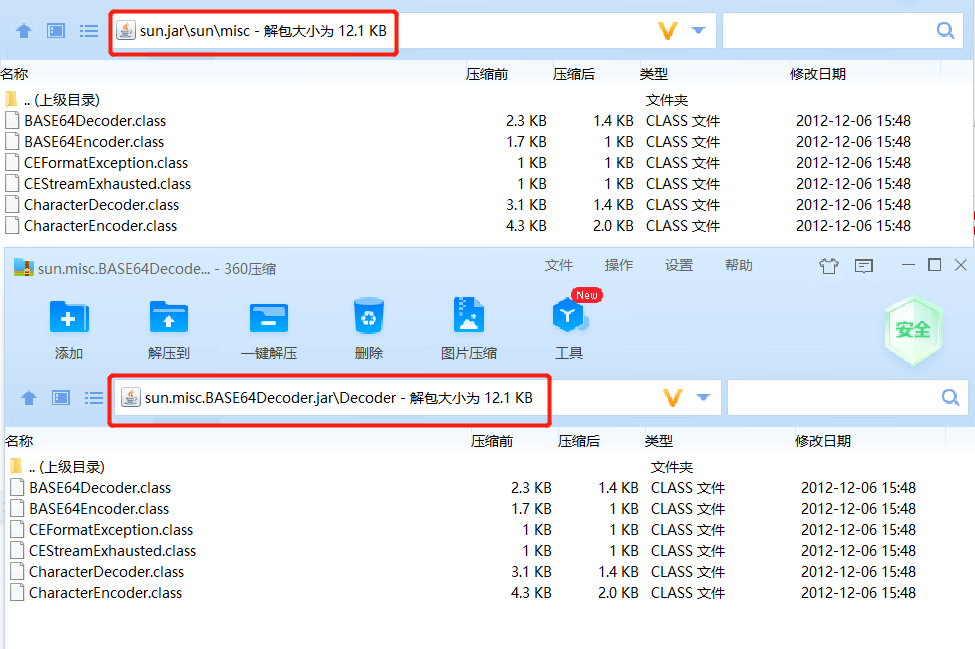Sort by 修改日期 column in lower window
This screenshot has height=649, width=975.
click(823, 441)
